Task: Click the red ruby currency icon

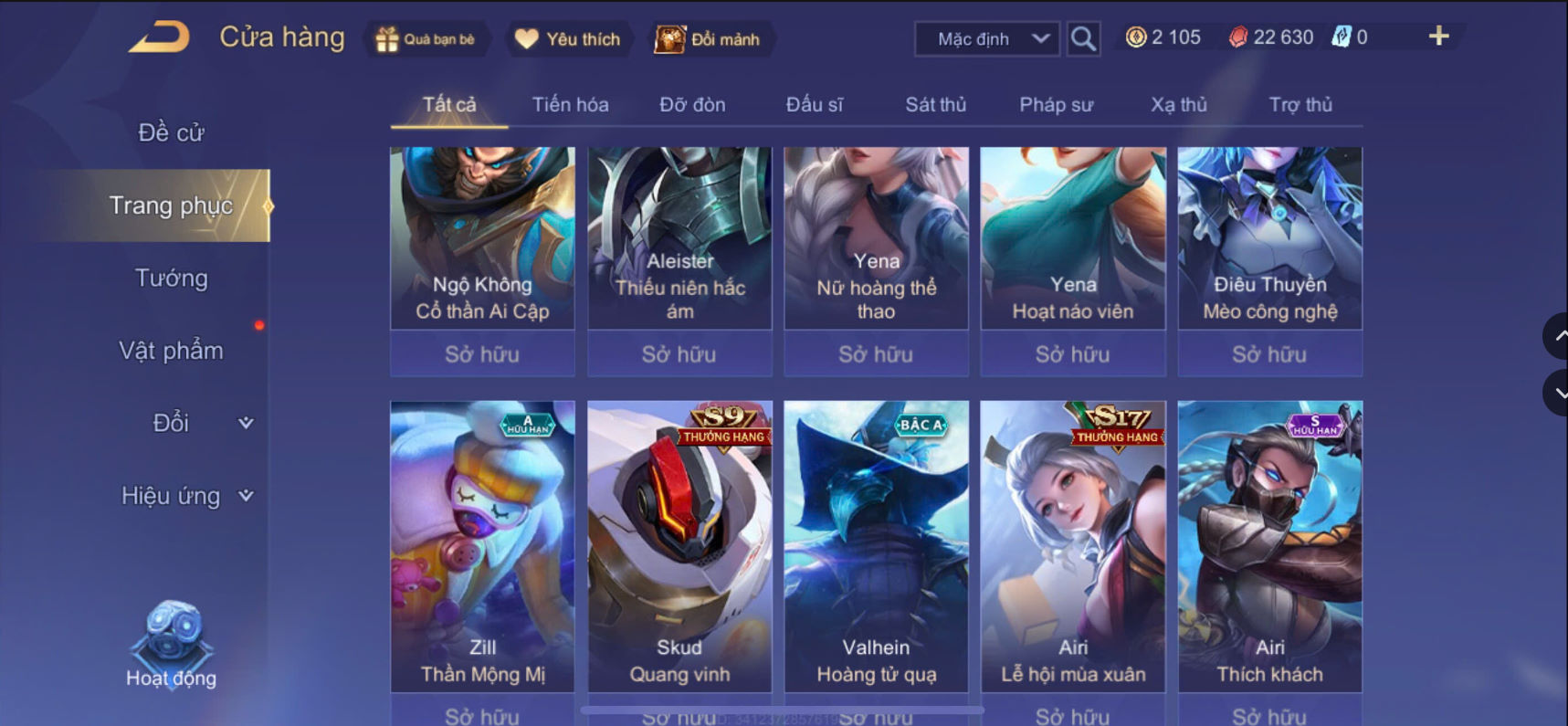Action: [x=1237, y=37]
